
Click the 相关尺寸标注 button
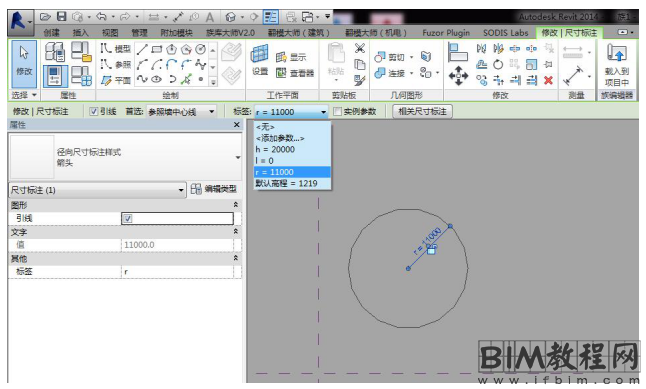[x=422, y=111]
